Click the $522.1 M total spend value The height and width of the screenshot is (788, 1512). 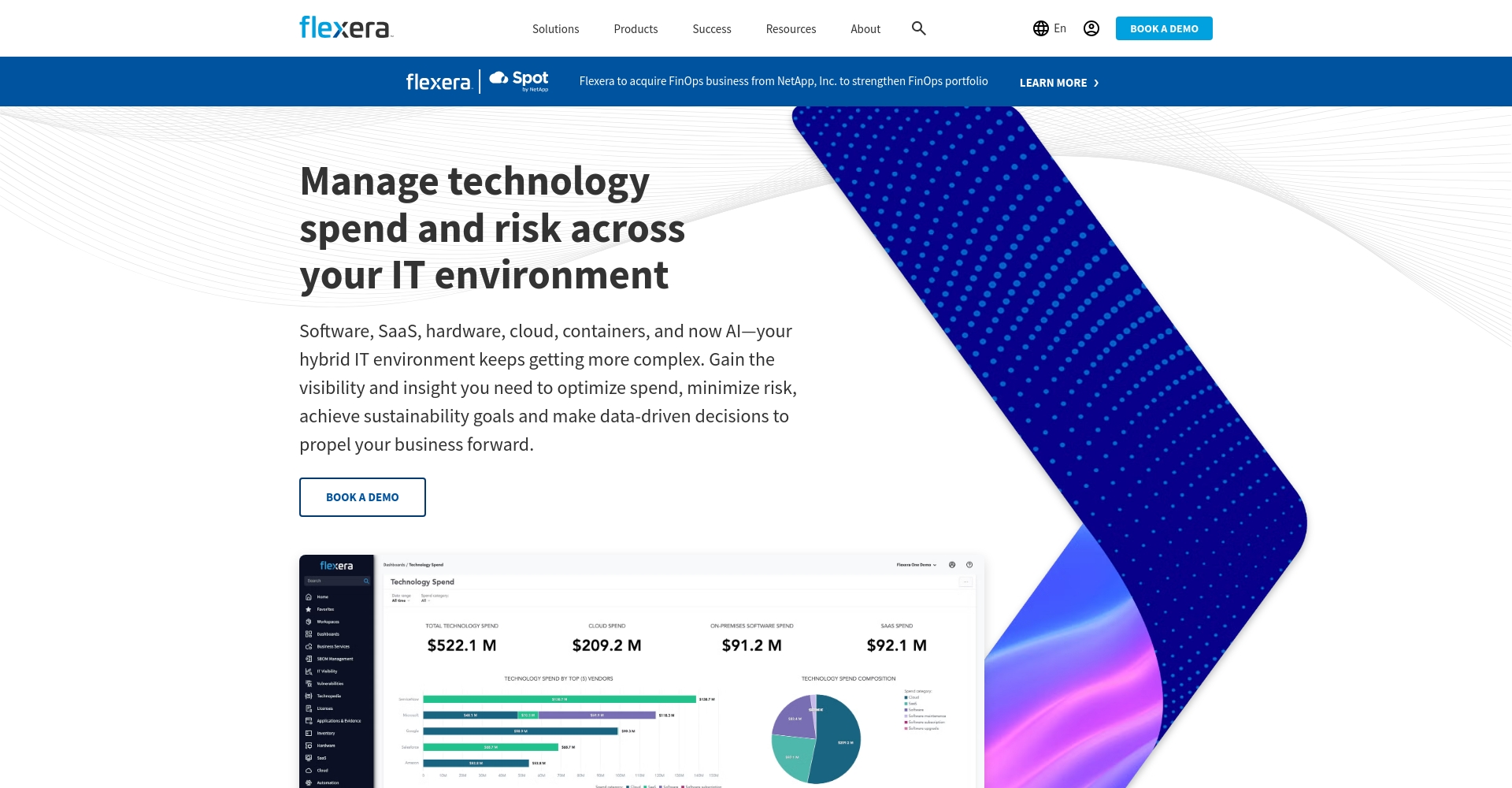tap(461, 645)
